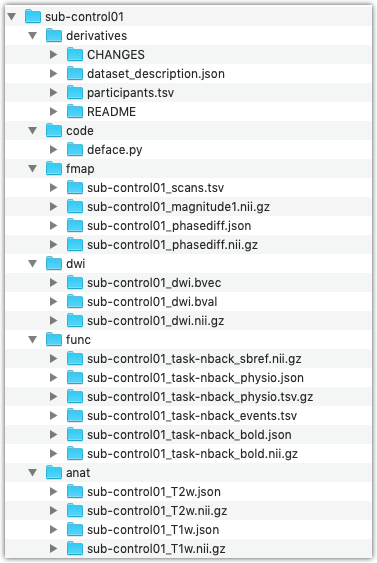The image size is (377, 563).
Task: Select sub-control01_scans.tsv row
Action: (188, 187)
